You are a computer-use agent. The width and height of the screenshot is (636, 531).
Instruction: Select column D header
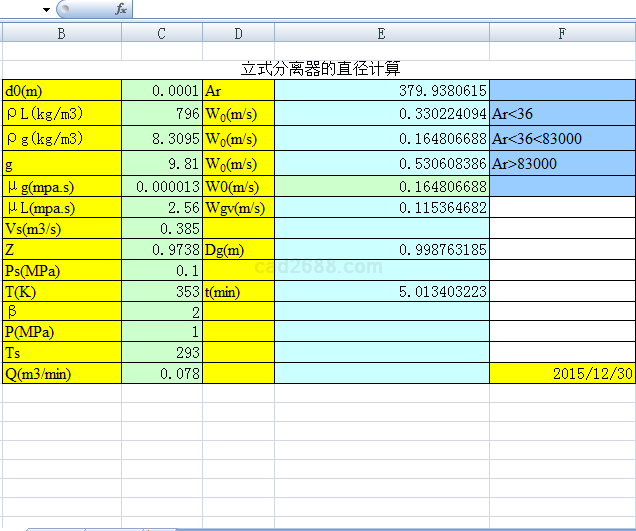click(238, 34)
